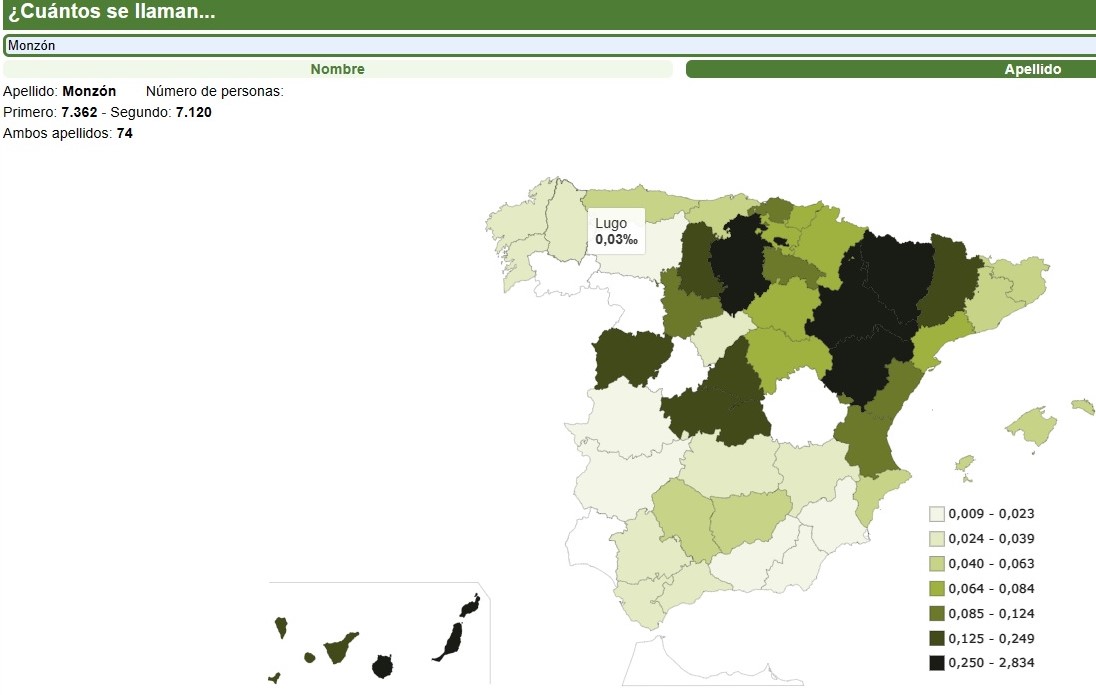Click the 0,125 - 0,249 legend swatch
Screen dimensions: 1096x695
tap(937, 638)
